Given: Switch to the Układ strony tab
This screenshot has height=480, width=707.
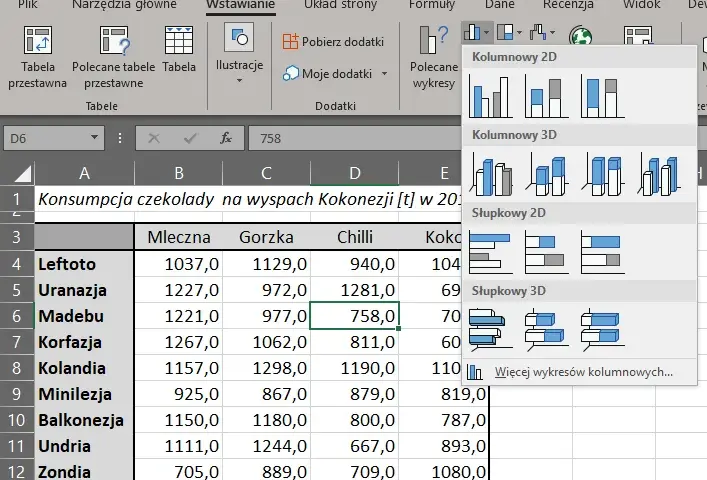Looking at the screenshot, I should point(340,5).
